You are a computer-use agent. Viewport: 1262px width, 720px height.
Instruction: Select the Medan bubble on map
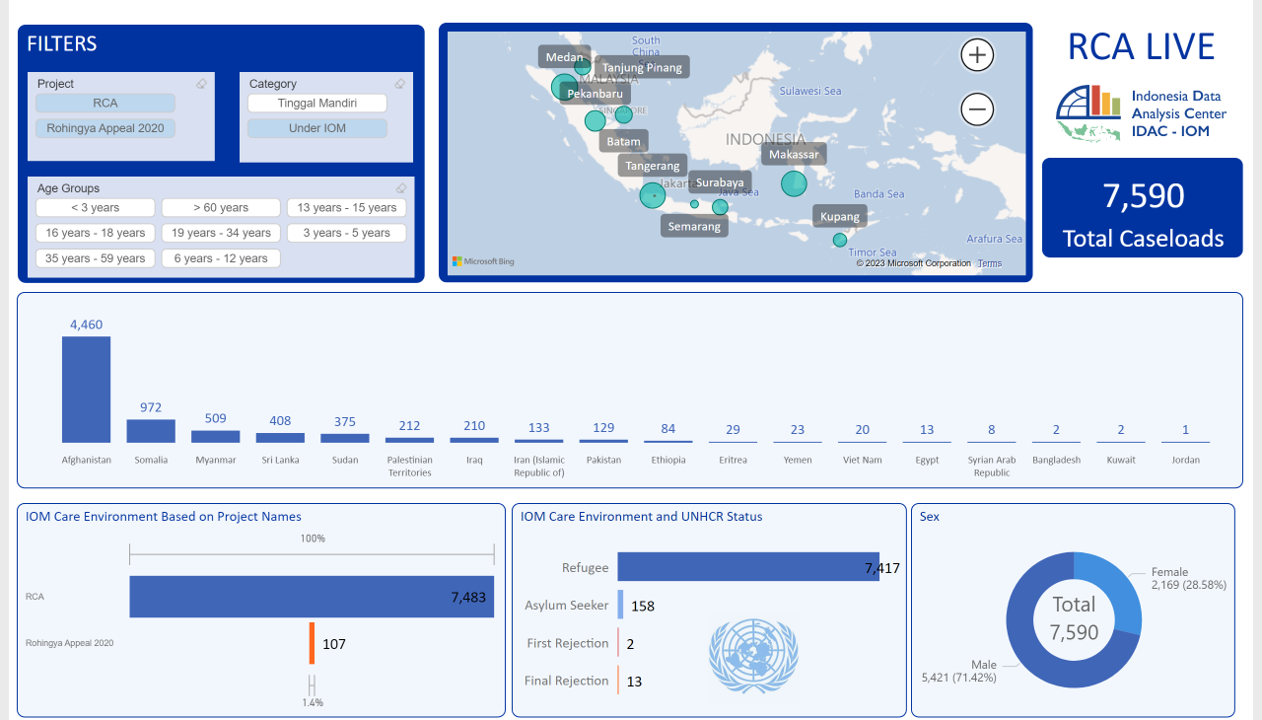(564, 87)
